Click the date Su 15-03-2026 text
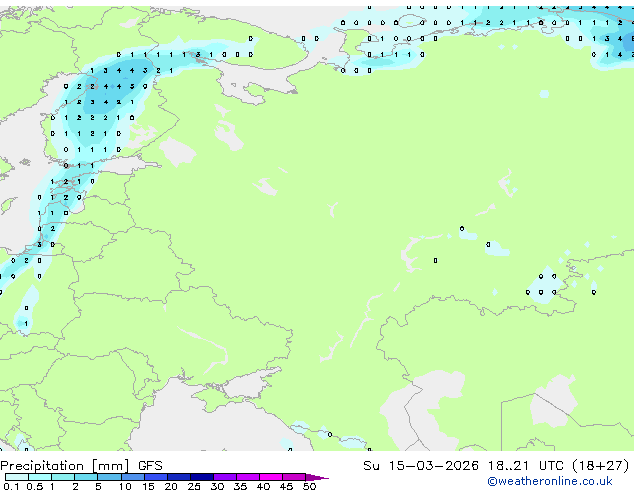 (421, 466)
